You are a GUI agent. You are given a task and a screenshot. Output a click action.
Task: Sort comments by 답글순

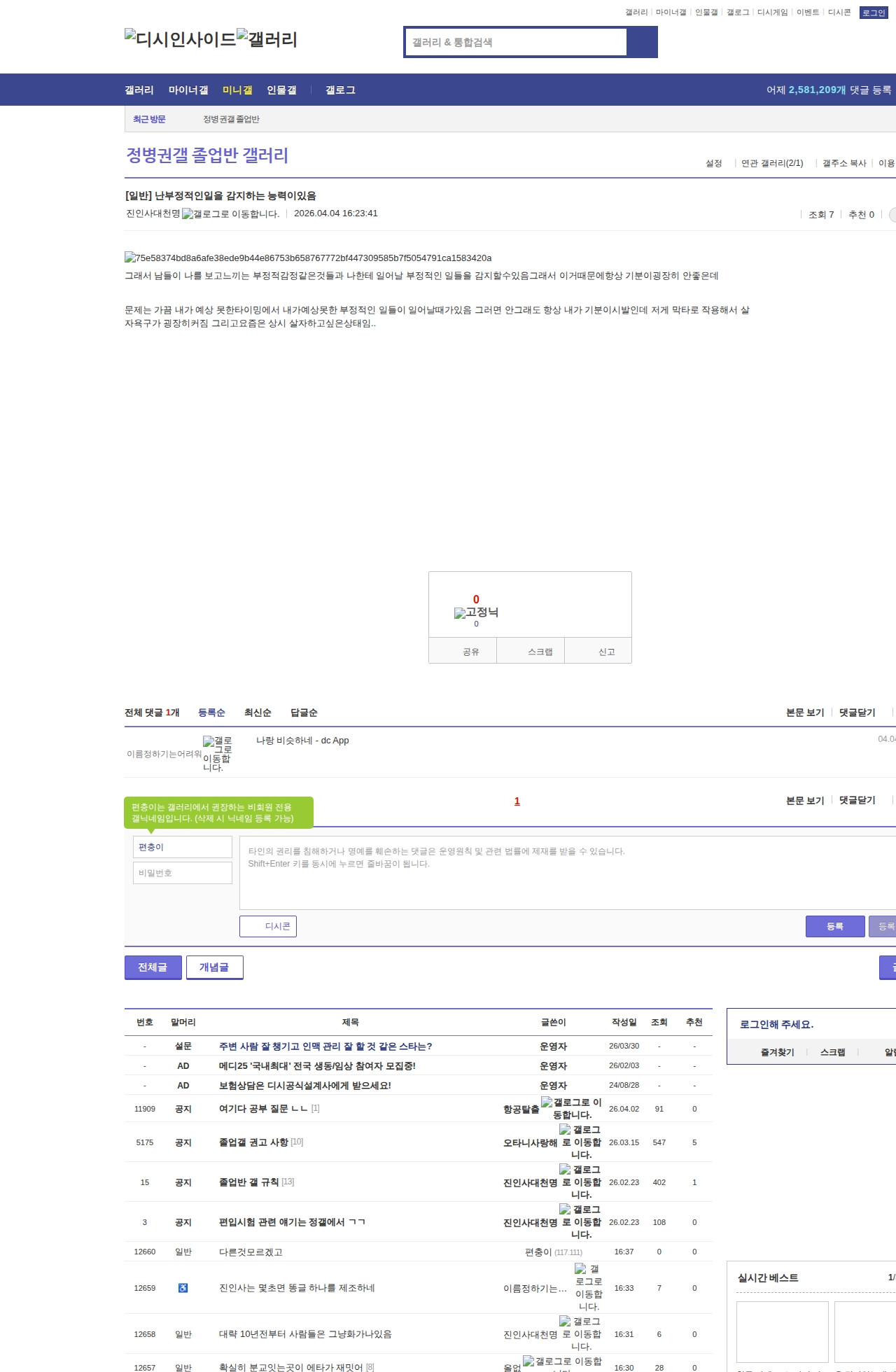click(304, 713)
